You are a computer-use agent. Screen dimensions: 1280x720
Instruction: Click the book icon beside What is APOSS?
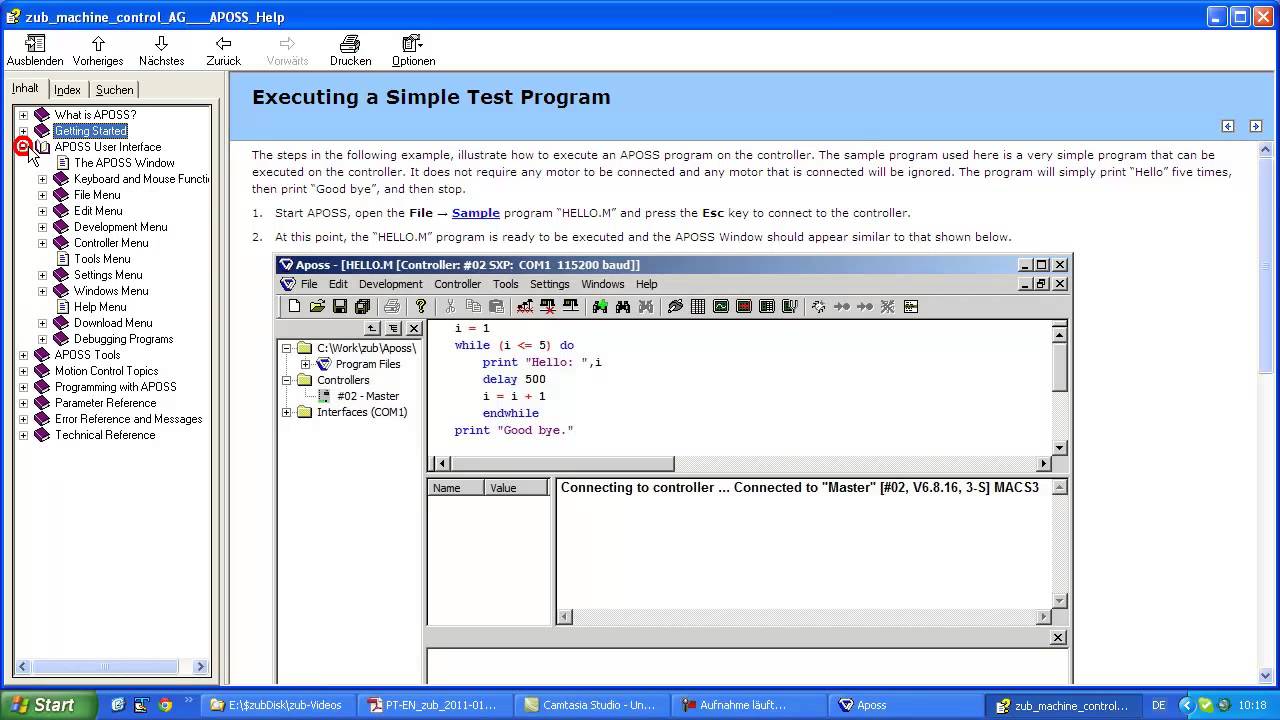click(41, 115)
